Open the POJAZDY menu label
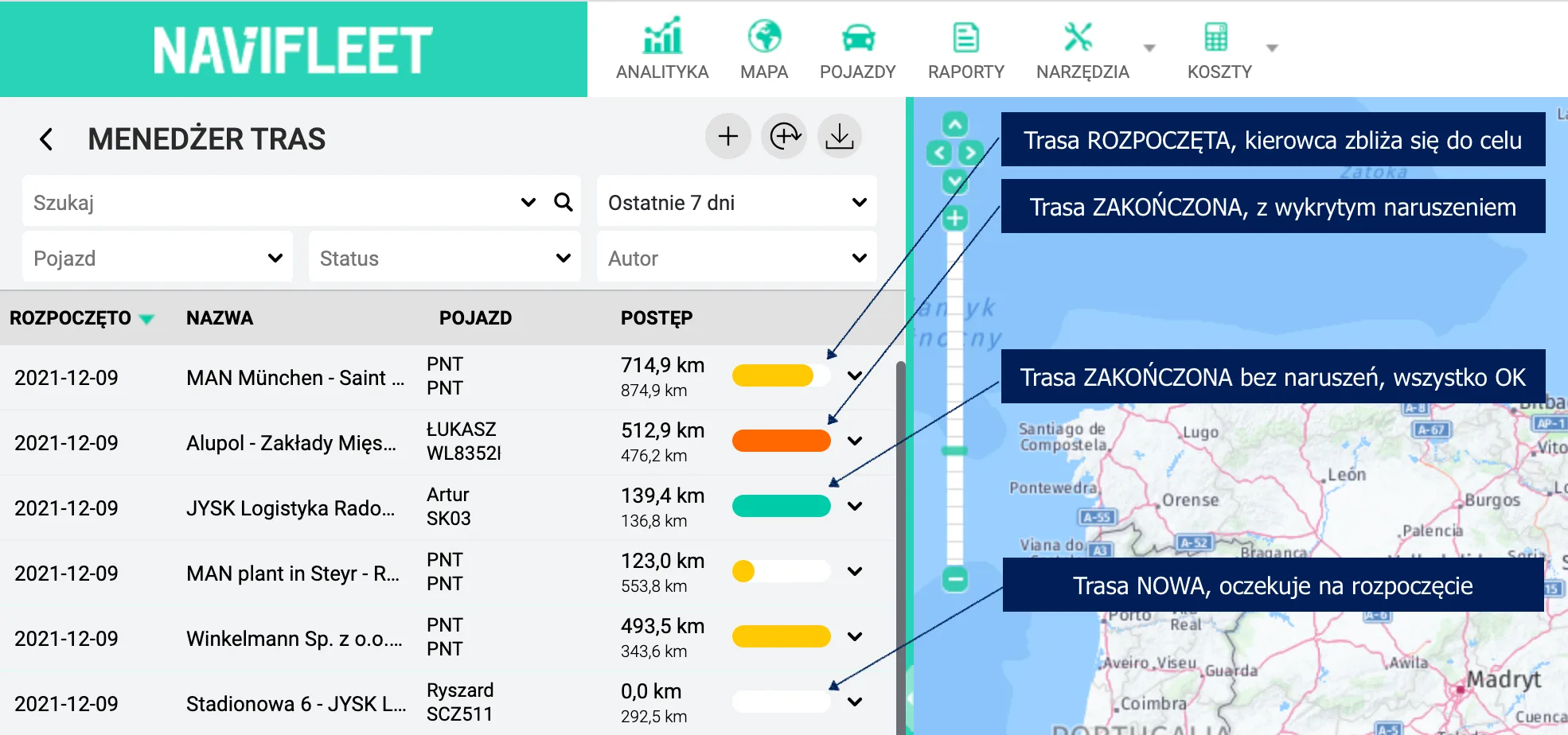 click(x=858, y=72)
